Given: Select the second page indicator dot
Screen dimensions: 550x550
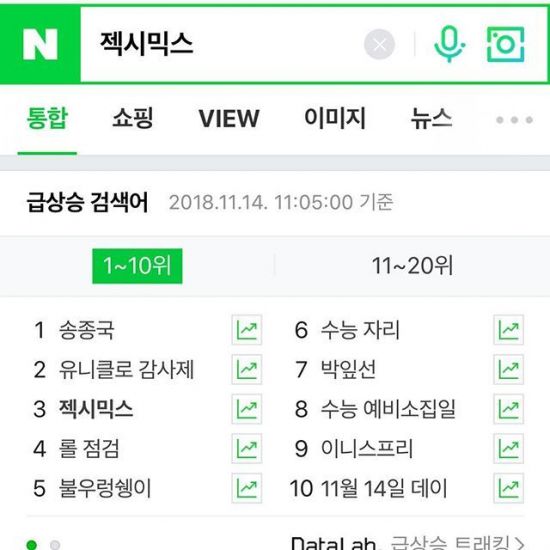Looking at the screenshot, I should 55,545.
